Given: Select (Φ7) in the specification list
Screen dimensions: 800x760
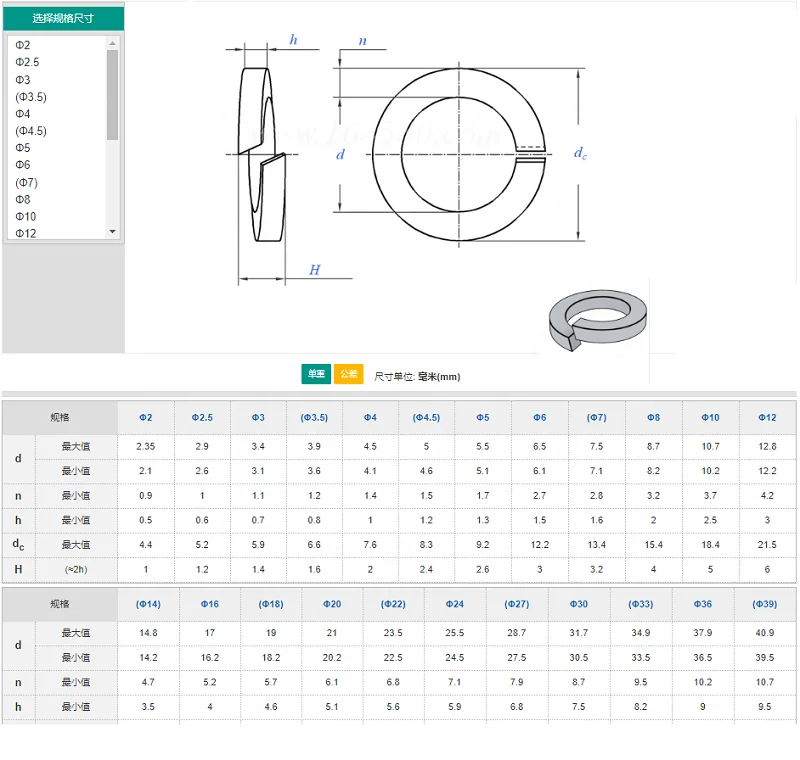Looking at the screenshot, I should 25,182.
